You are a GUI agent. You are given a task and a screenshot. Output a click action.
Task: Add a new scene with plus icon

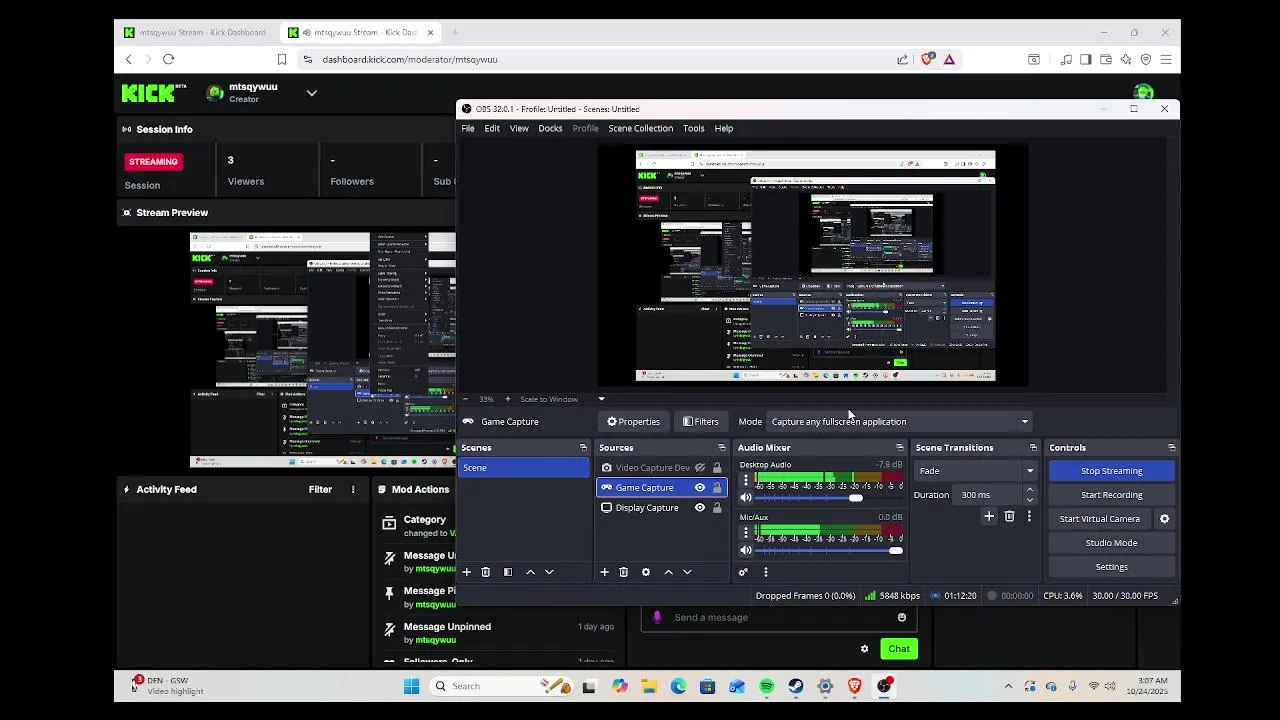[x=466, y=572]
